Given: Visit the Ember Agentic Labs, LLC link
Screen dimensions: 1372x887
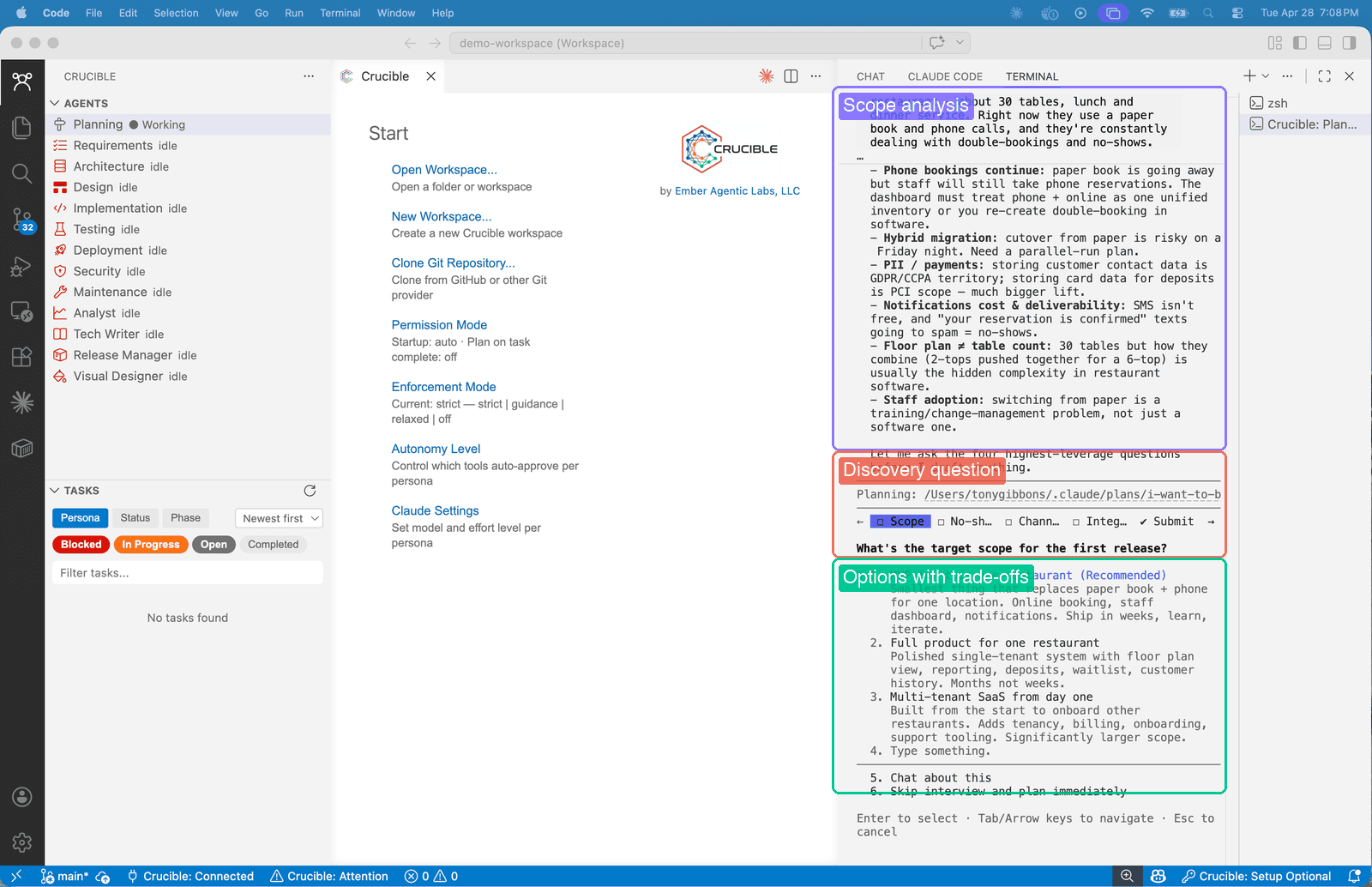Looking at the screenshot, I should 737,191.
